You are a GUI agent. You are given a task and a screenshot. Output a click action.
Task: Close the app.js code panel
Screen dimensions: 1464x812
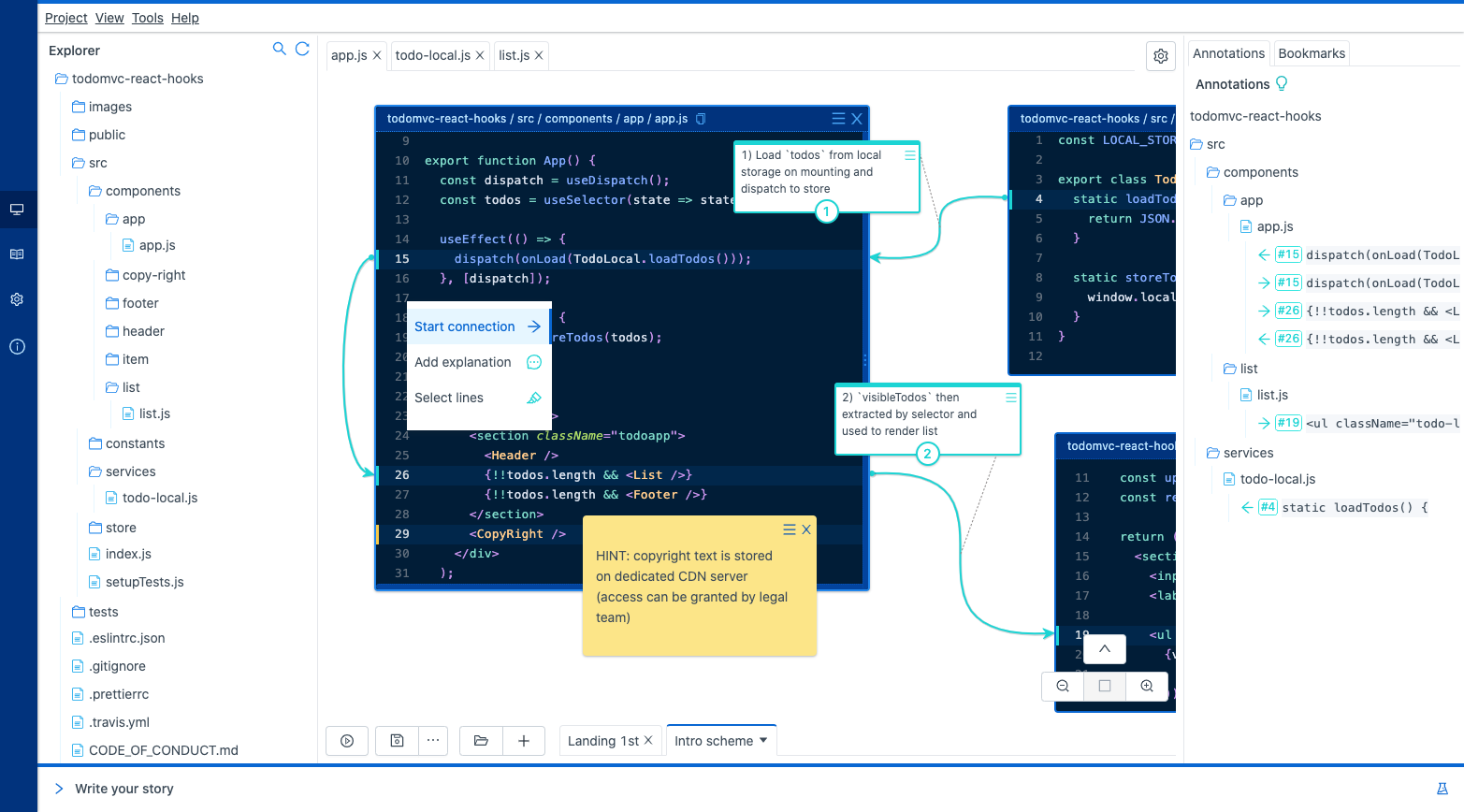[856, 119]
